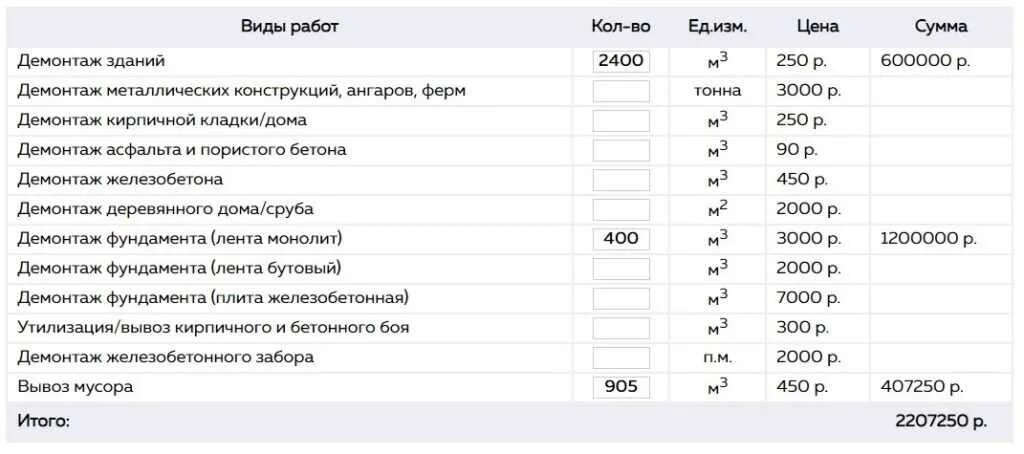Screen dimensions: 1024x454
Task: Click quantity field for Демонтаж зданий
Action: point(621,61)
